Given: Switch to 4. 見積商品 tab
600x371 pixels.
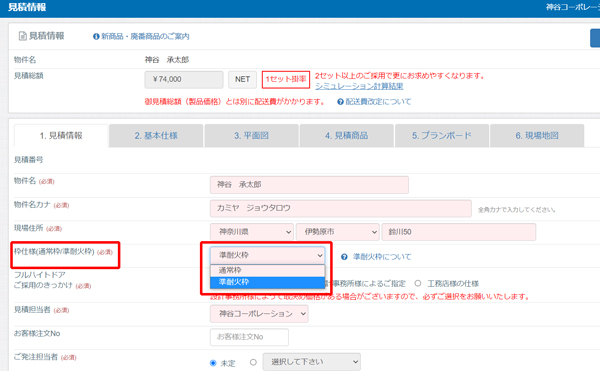Looking at the screenshot, I should click(347, 135).
